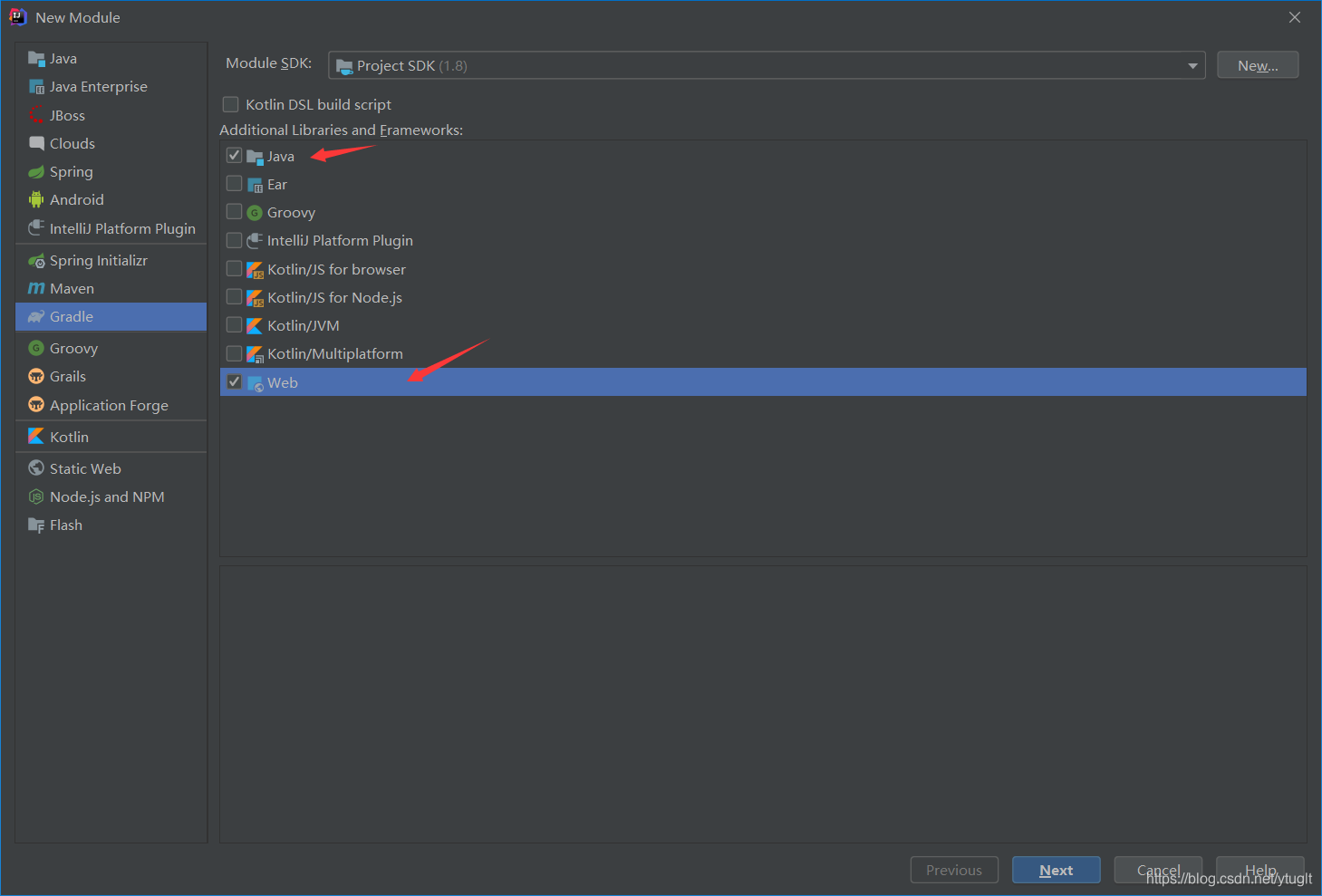Check the Kotlin/JS for browser checkbox
Image resolution: width=1322 pixels, height=896 pixels.
234,268
